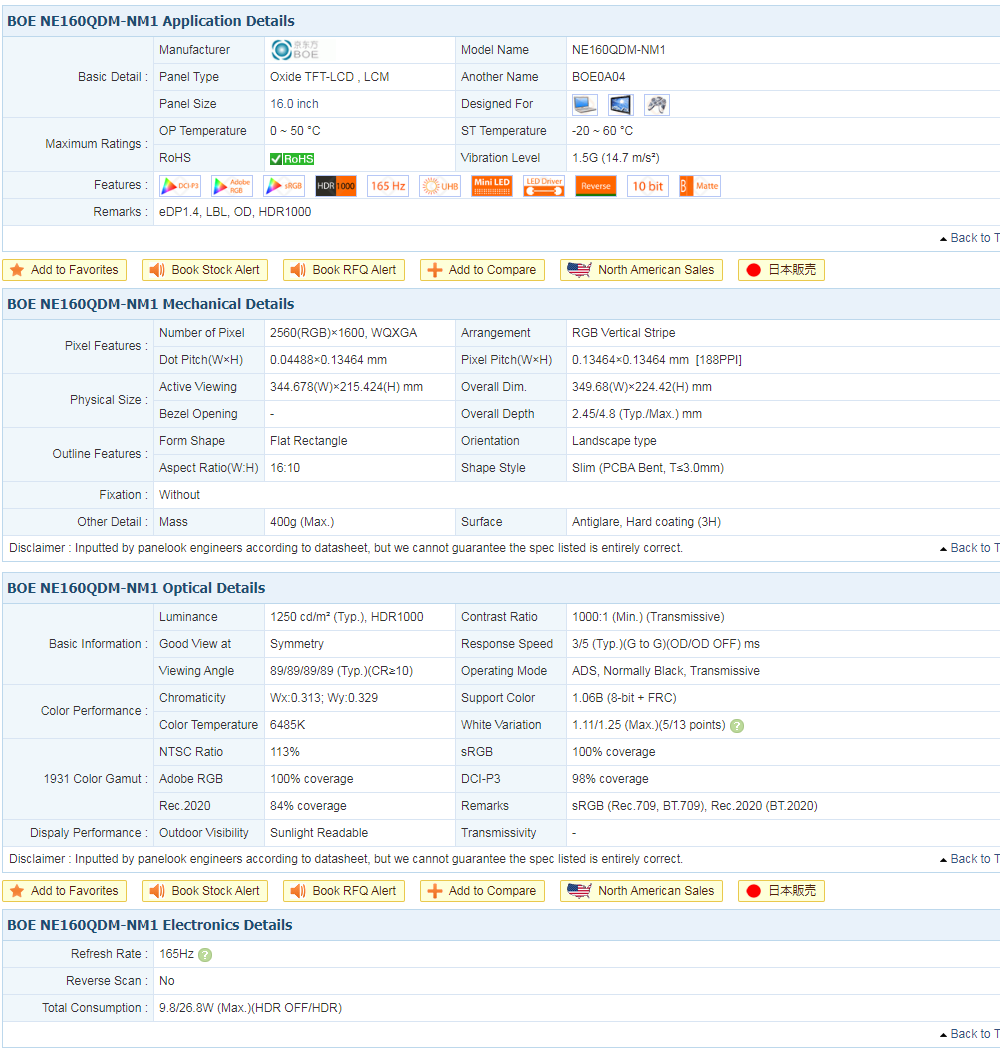Select the sRGB feature badge
The width and height of the screenshot is (1000, 1049).
284,186
